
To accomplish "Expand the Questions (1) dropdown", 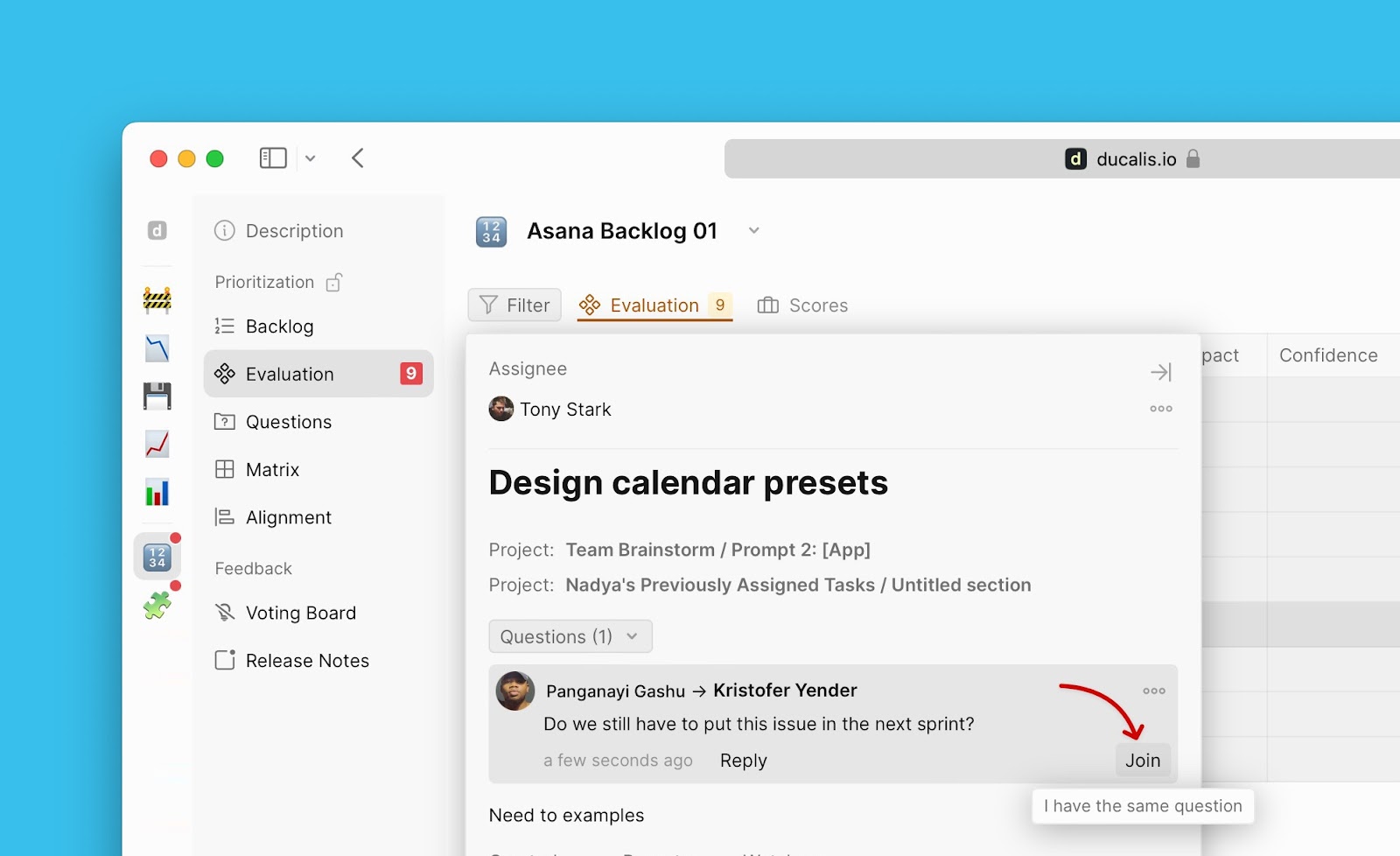I will click(x=570, y=636).
